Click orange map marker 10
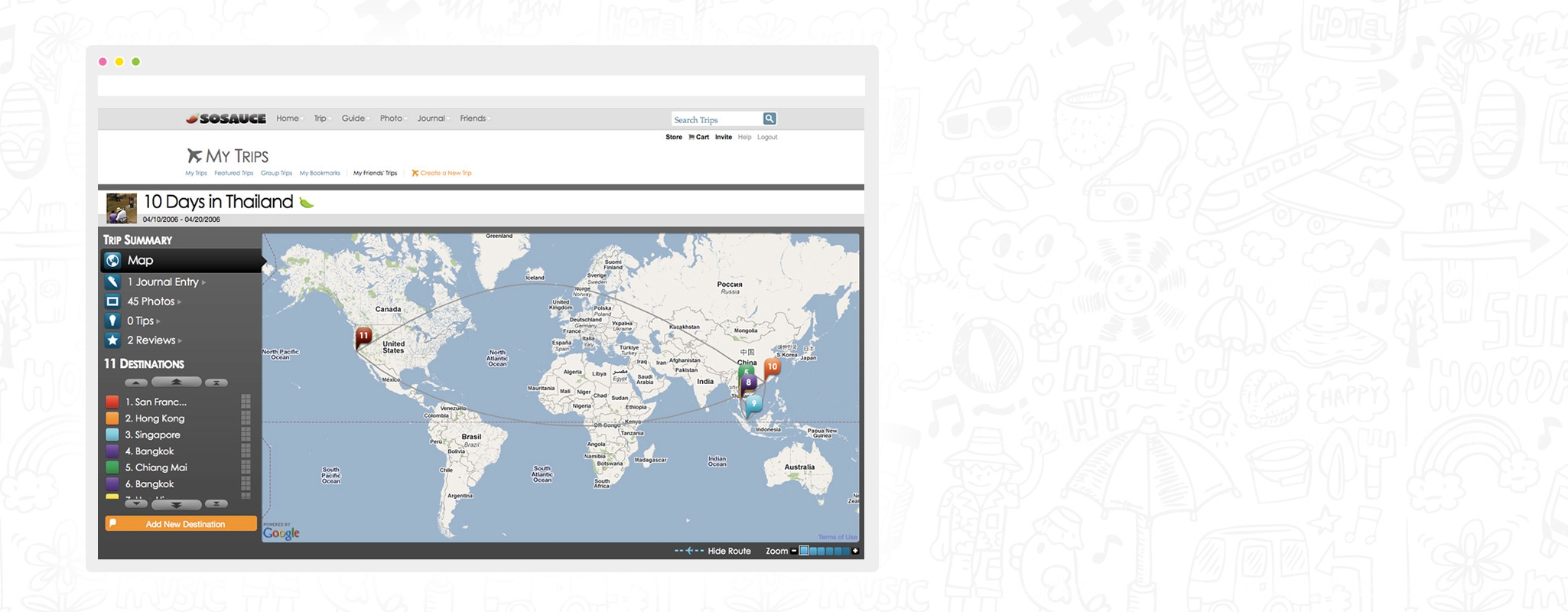1568x612 pixels. click(773, 369)
